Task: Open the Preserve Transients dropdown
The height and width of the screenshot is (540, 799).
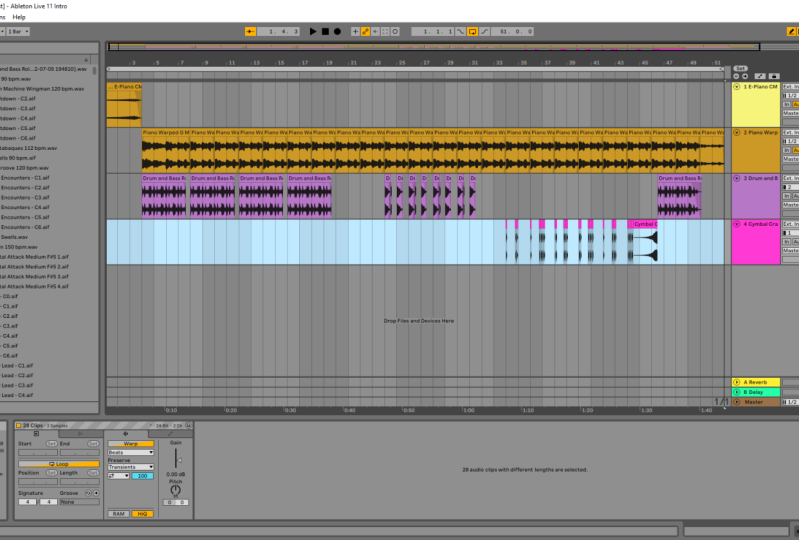Action: 130,467
